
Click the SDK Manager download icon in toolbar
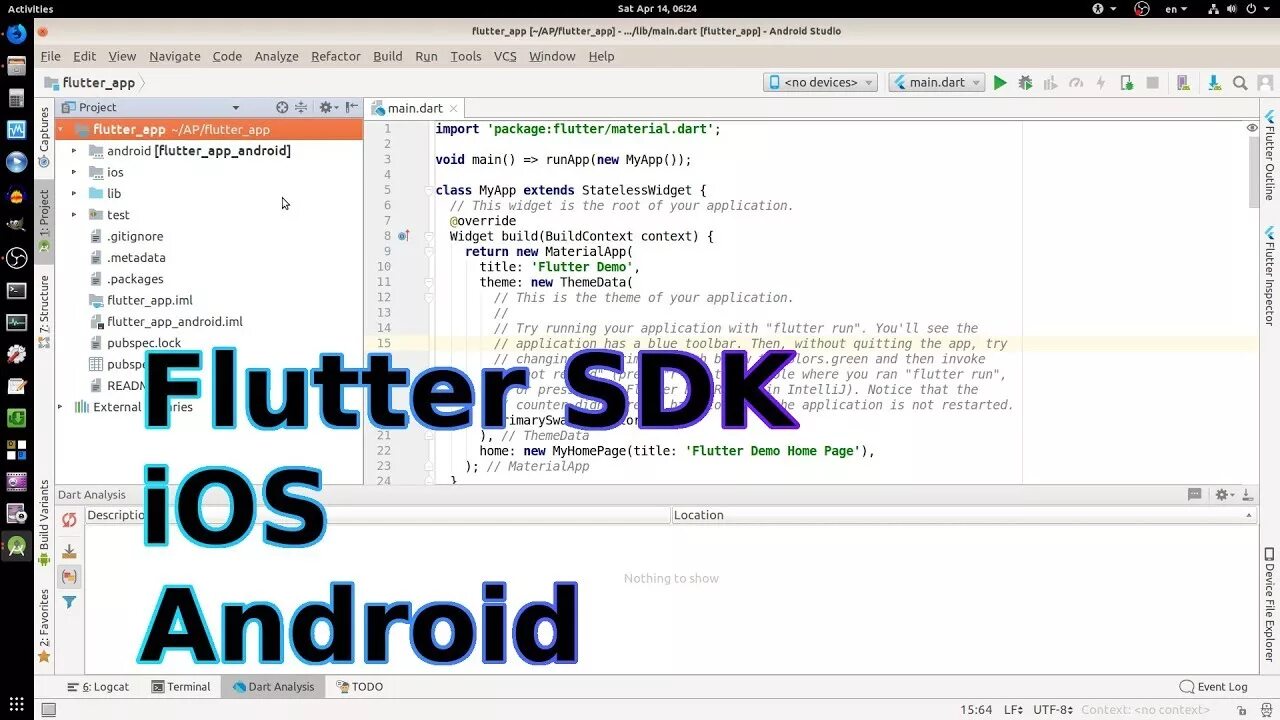1215,83
